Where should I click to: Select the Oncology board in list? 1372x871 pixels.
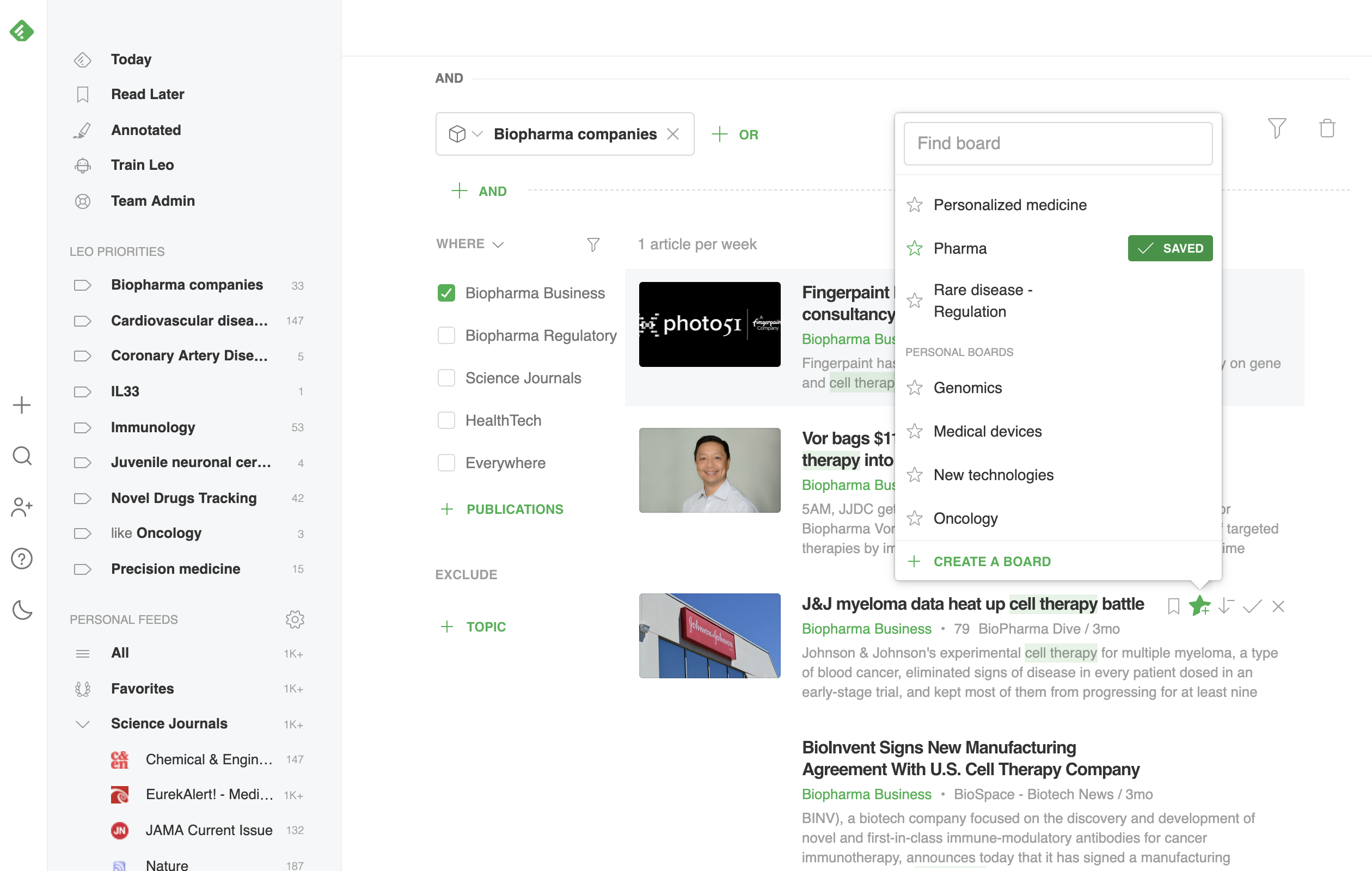(x=965, y=518)
